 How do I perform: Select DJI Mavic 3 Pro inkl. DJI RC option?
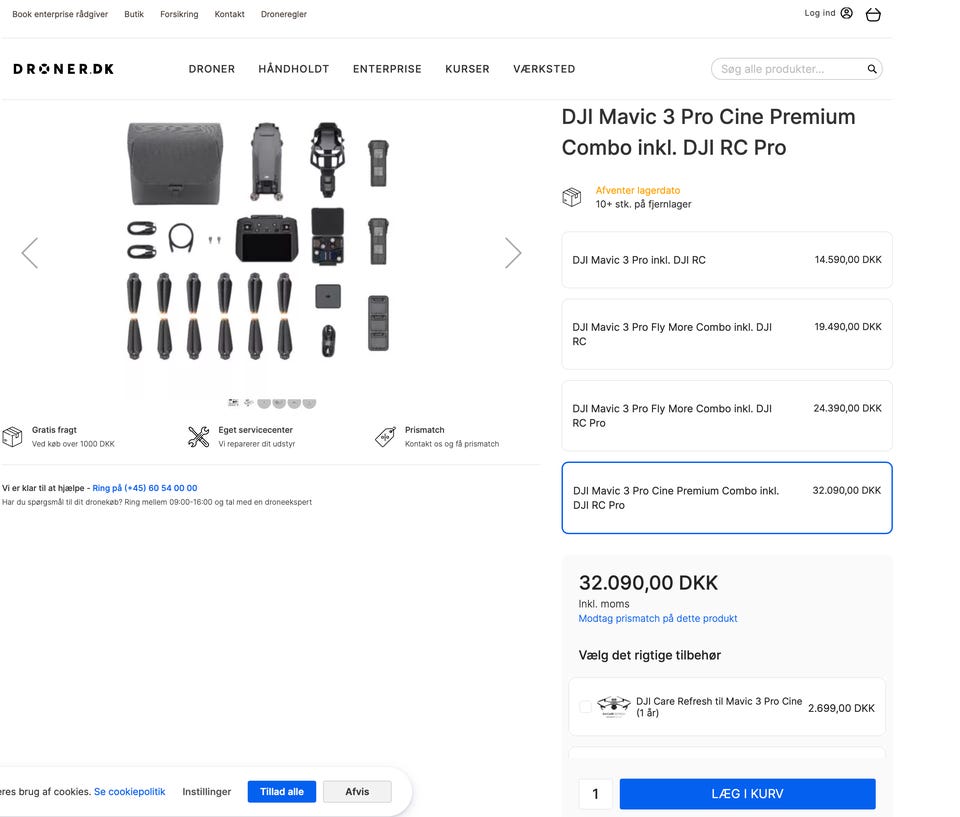[726, 260]
